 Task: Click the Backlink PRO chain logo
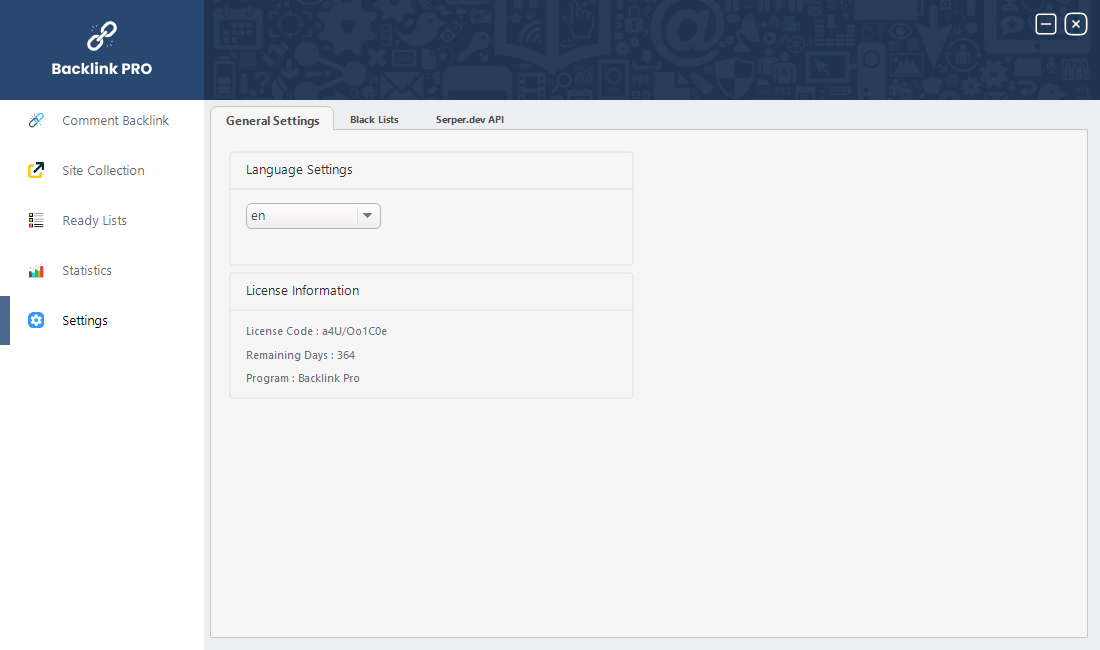point(102,36)
